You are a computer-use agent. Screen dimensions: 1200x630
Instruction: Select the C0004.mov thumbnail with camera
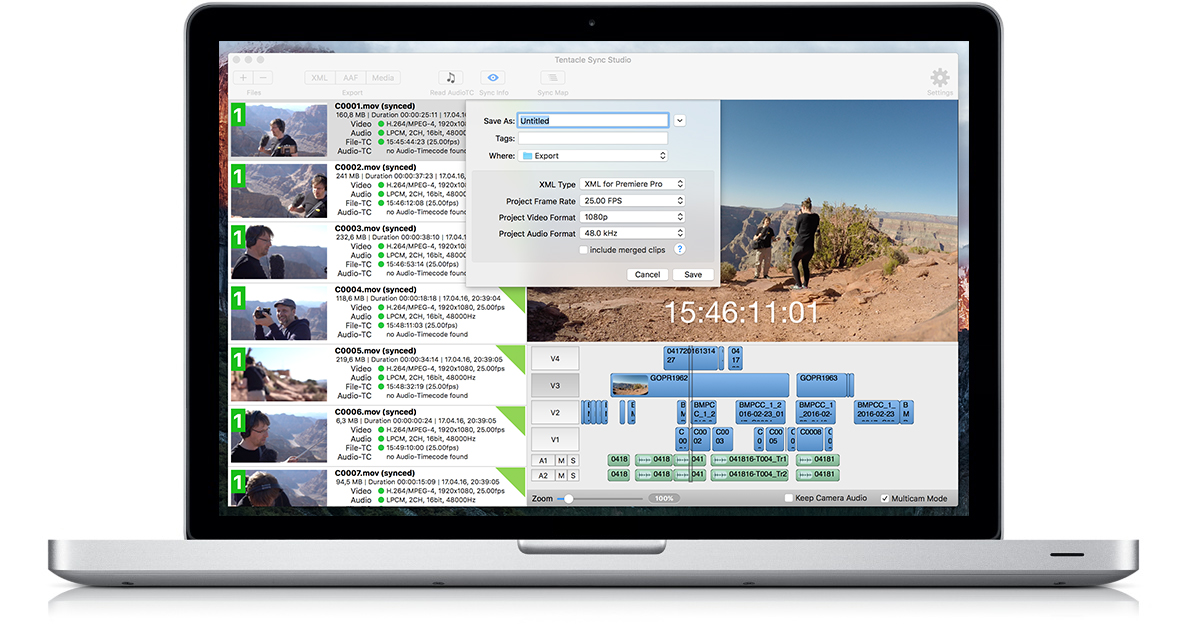point(279,313)
